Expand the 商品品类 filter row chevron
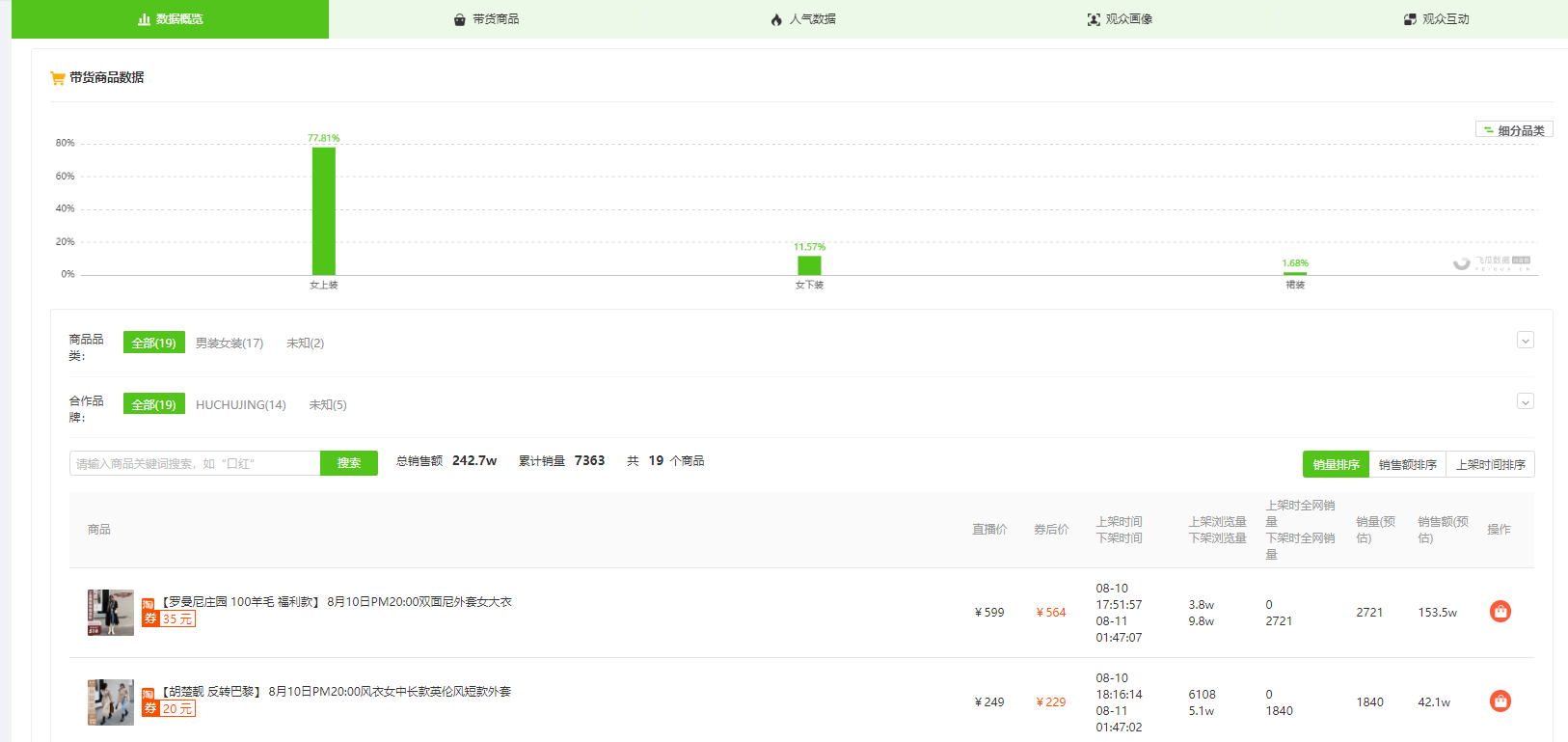 1526,340
